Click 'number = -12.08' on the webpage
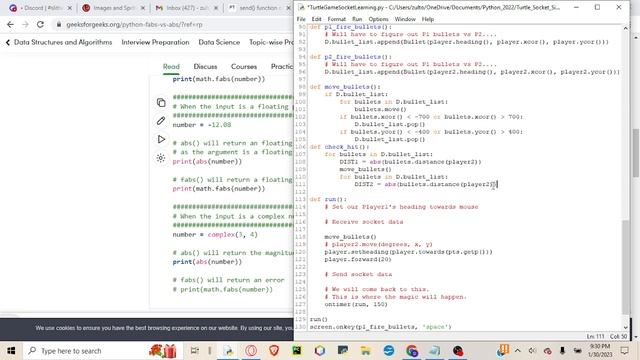The height and width of the screenshot is (360, 640). click(202, 125)
